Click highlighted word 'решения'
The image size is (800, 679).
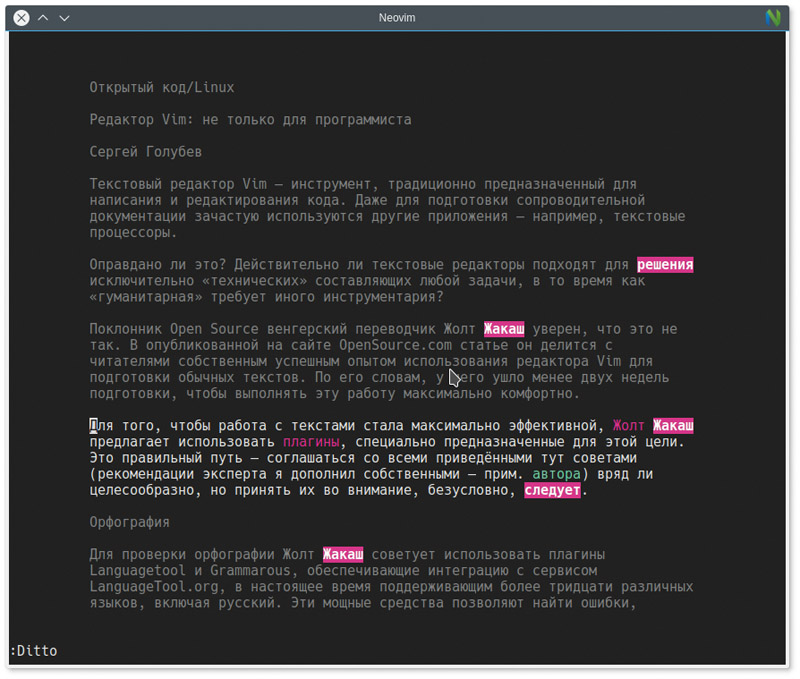pyautogui.click(x=665, y=264)
